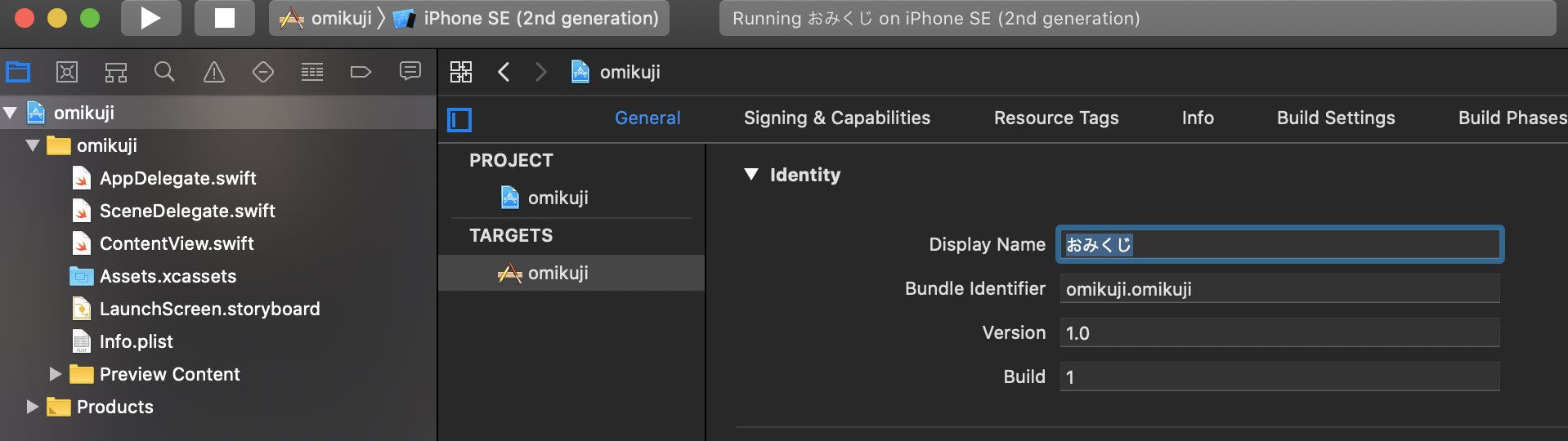Screen dimensions: 1568x441
Task: Open the Build Phases tab
Action: click(x=1512, y=118)
